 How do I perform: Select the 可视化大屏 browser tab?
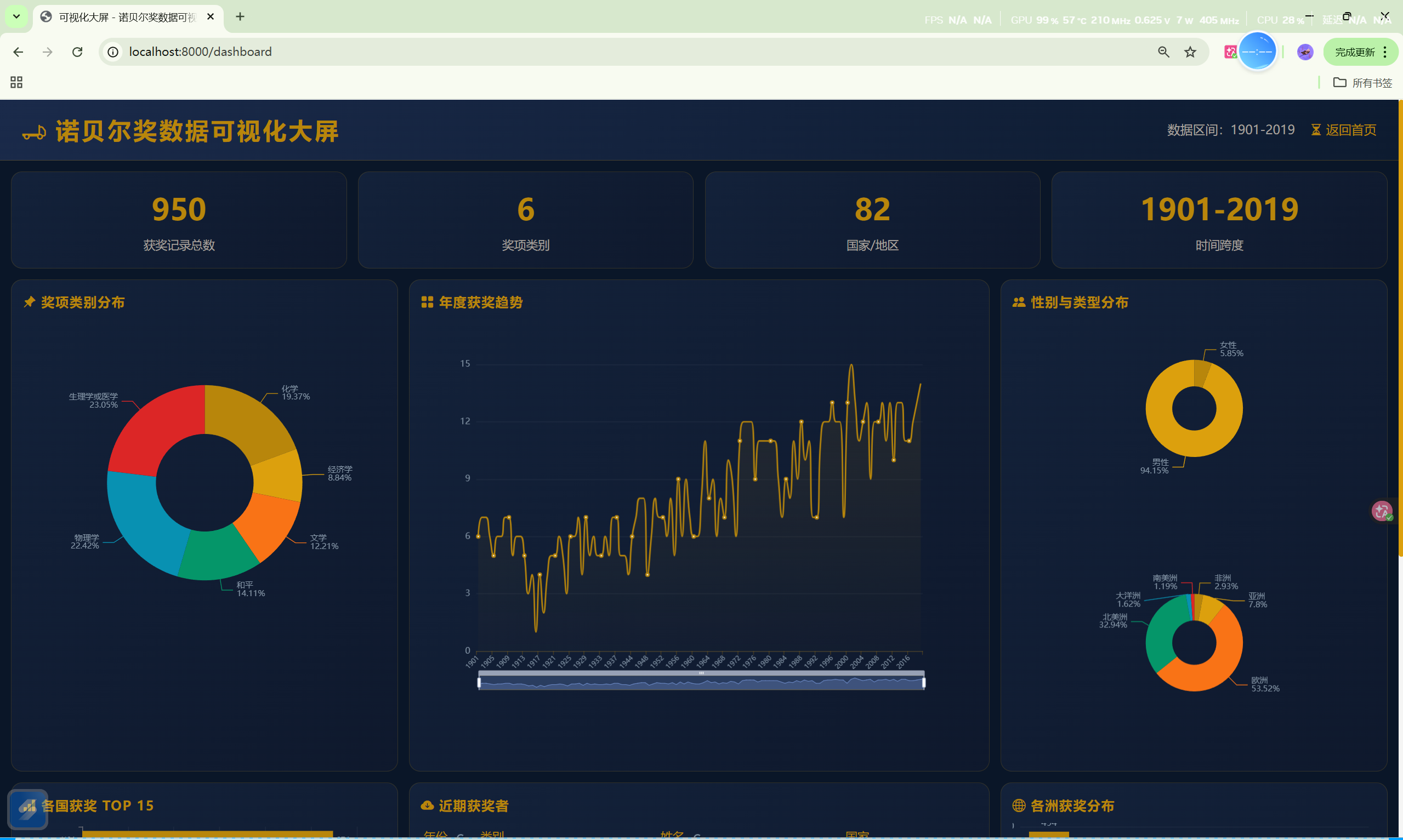click(126, 17)
